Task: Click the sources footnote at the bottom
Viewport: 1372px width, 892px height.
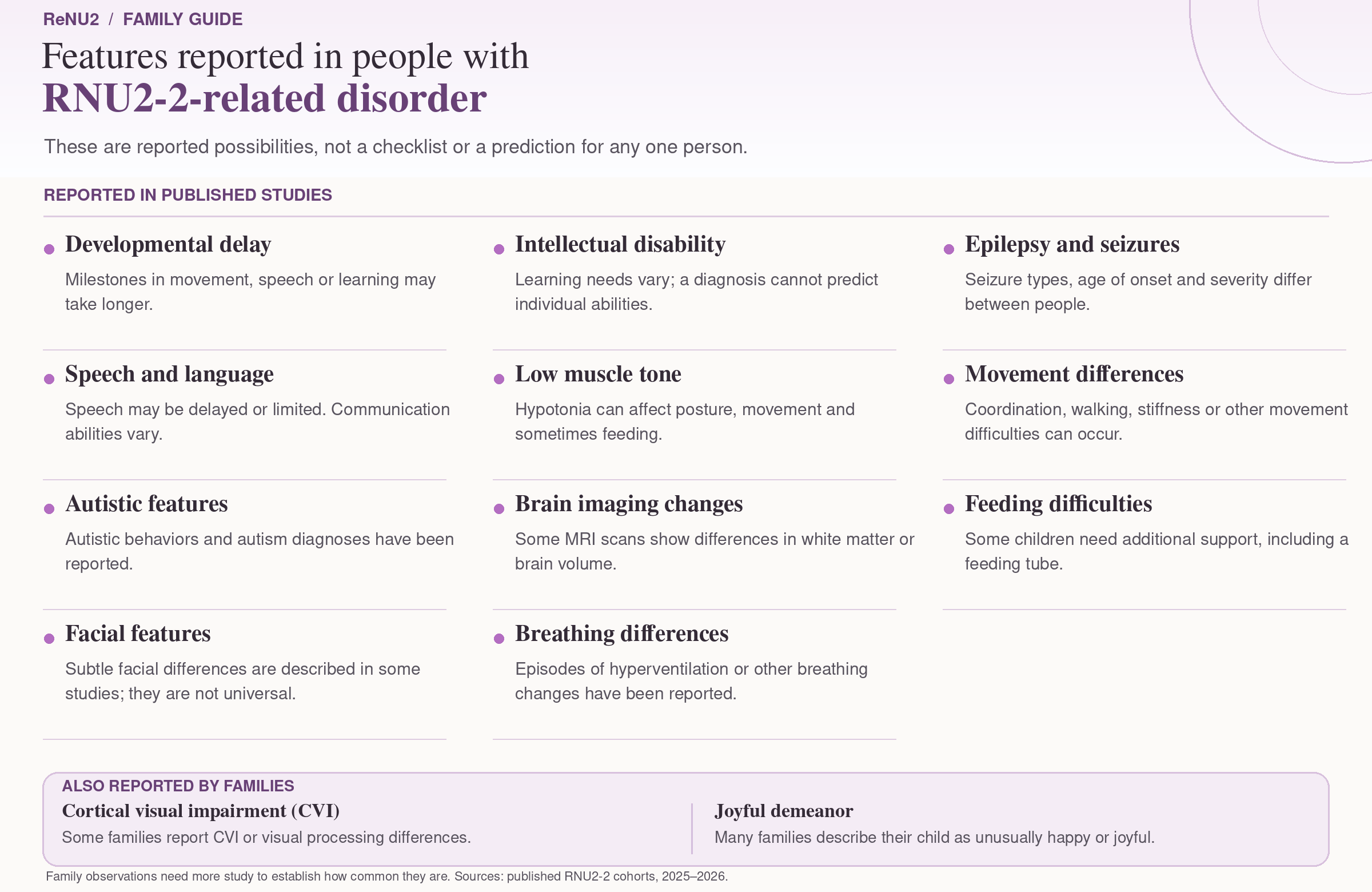Action: (387, 877)
